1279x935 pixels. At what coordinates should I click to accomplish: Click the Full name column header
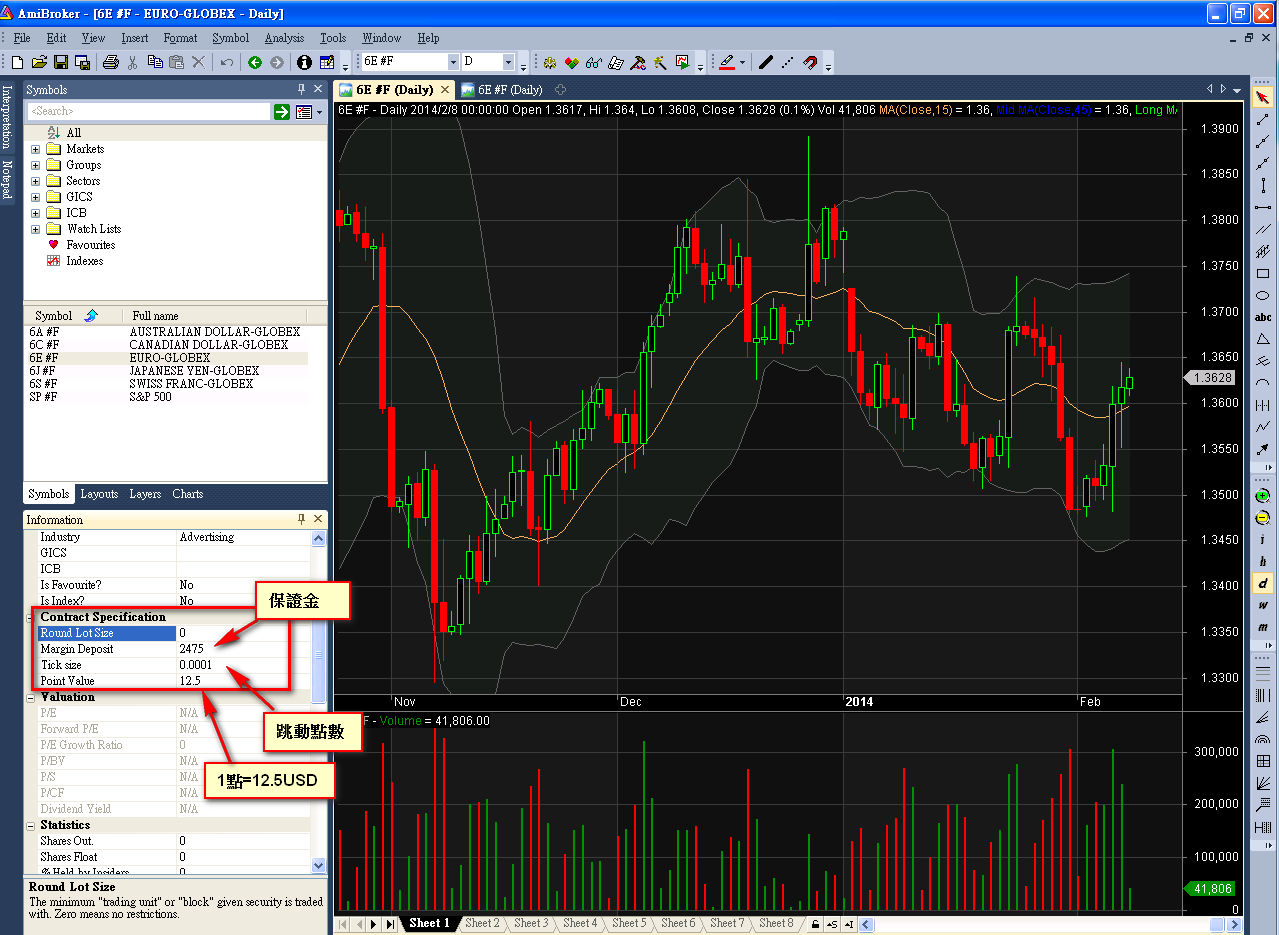point(216,315)
